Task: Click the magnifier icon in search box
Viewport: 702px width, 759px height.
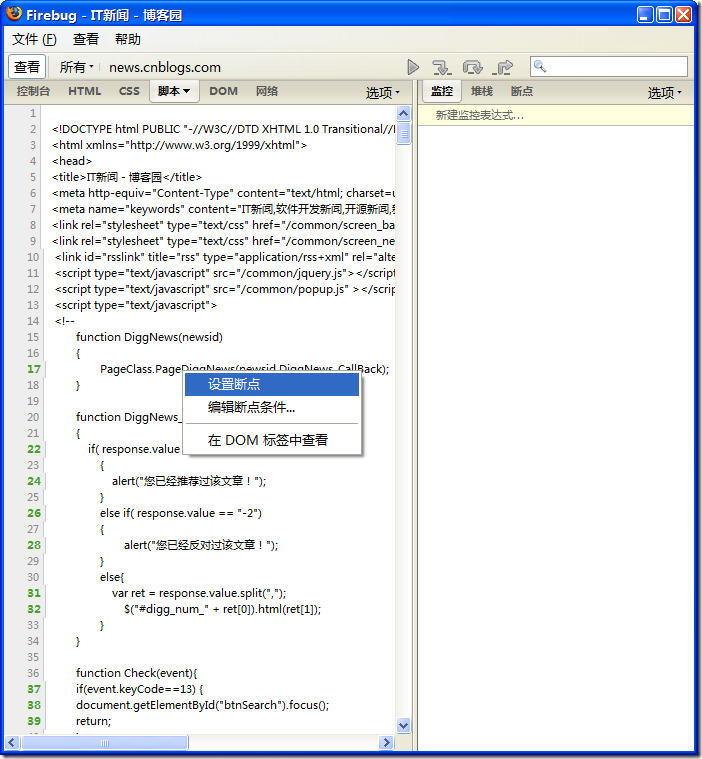Action: 540,66
